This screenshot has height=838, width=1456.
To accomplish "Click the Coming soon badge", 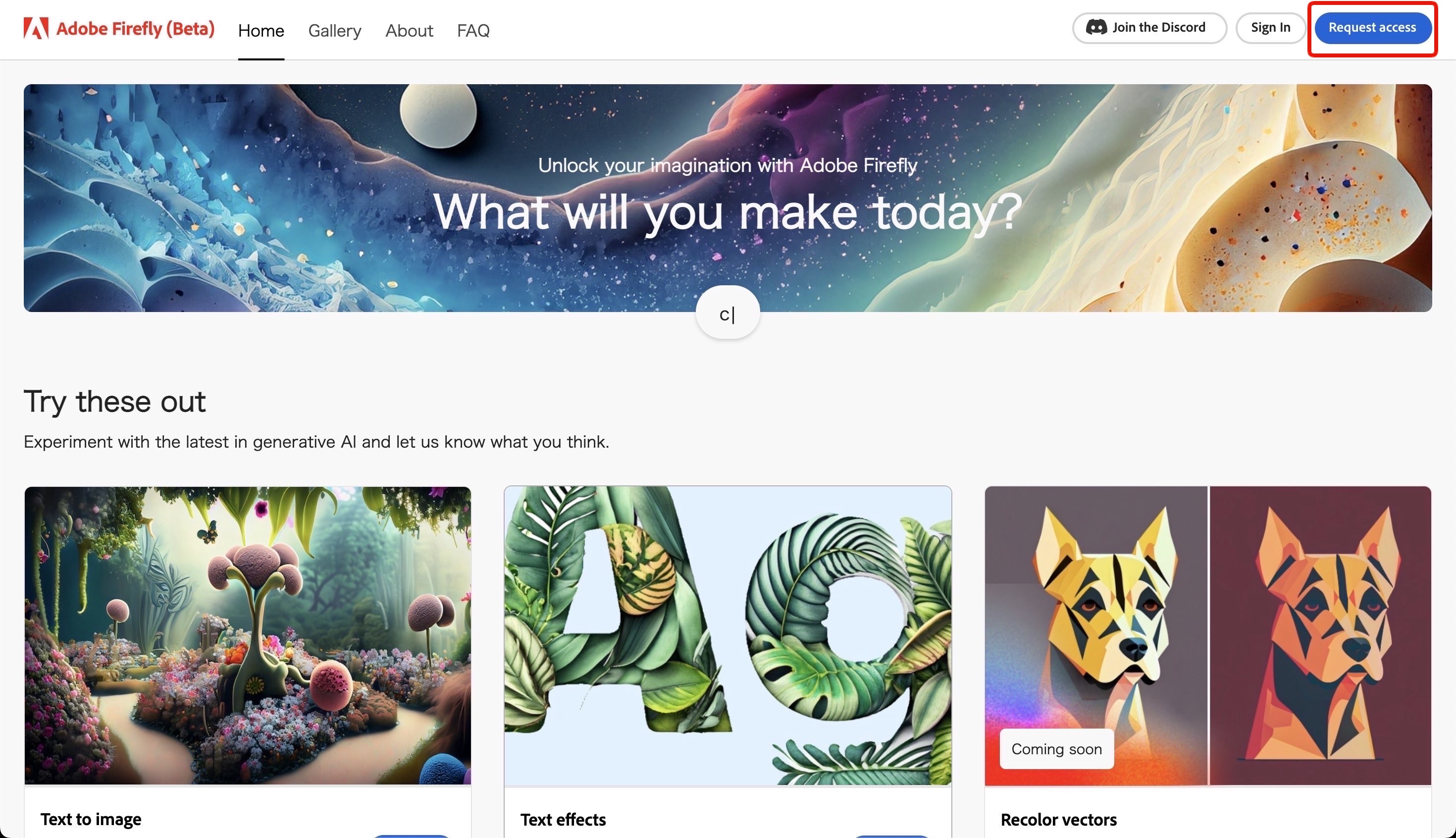I will click(x=1057, y=749).
